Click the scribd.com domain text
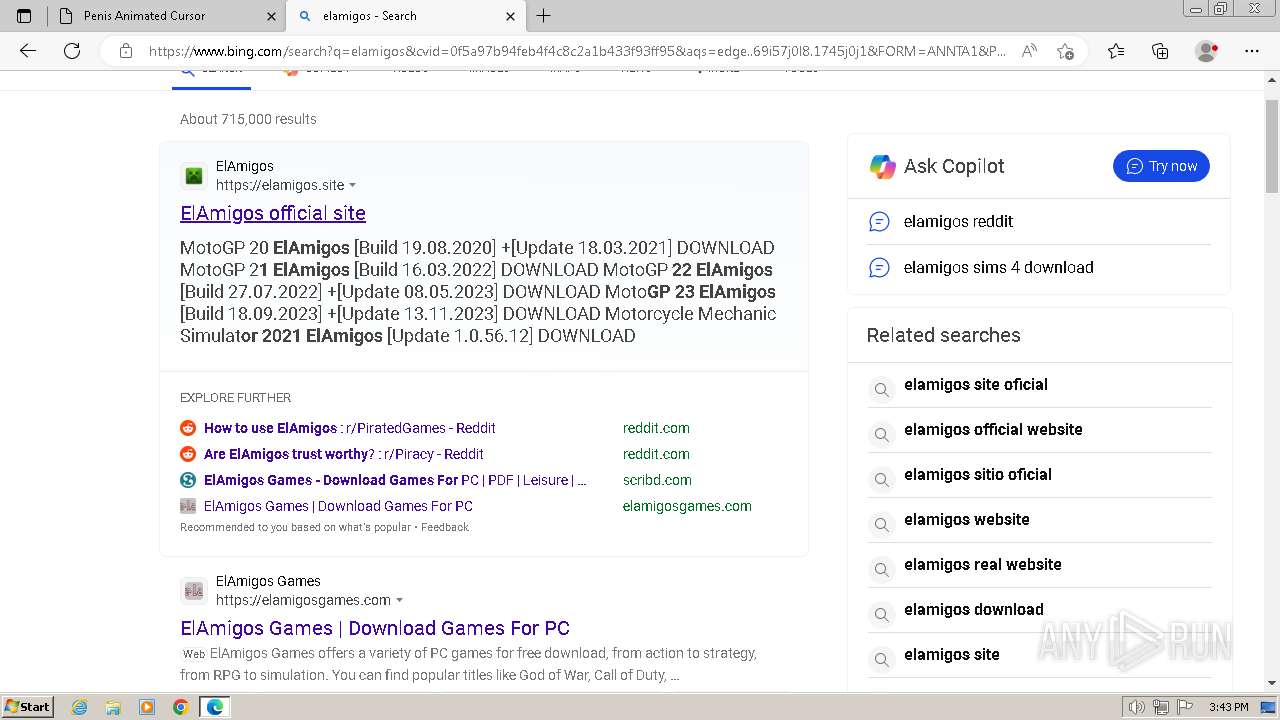 (657, 480)
